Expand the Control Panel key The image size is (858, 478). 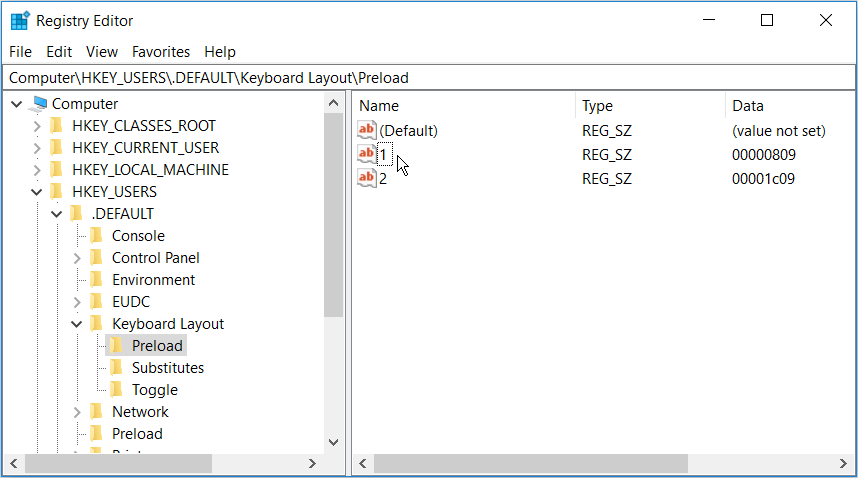77,258
